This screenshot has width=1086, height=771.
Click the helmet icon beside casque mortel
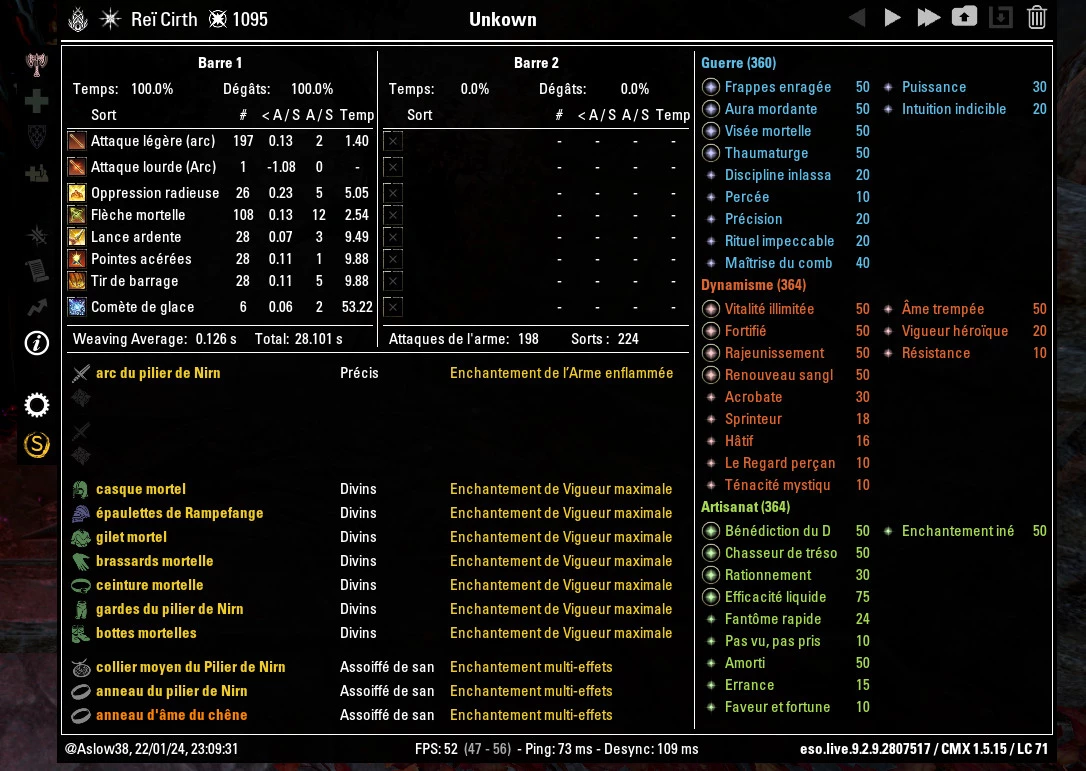(81, 490)
